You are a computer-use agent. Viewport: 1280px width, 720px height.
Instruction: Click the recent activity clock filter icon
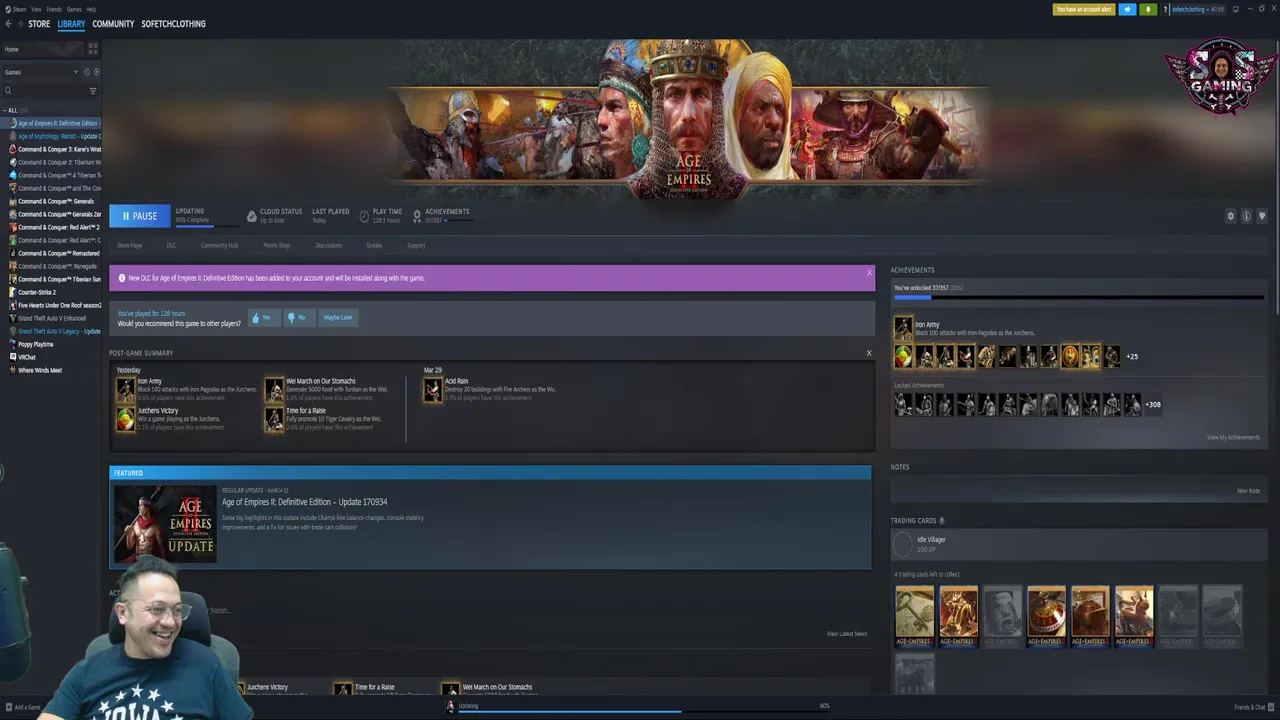pyautogui.click(x=87, y=72)
